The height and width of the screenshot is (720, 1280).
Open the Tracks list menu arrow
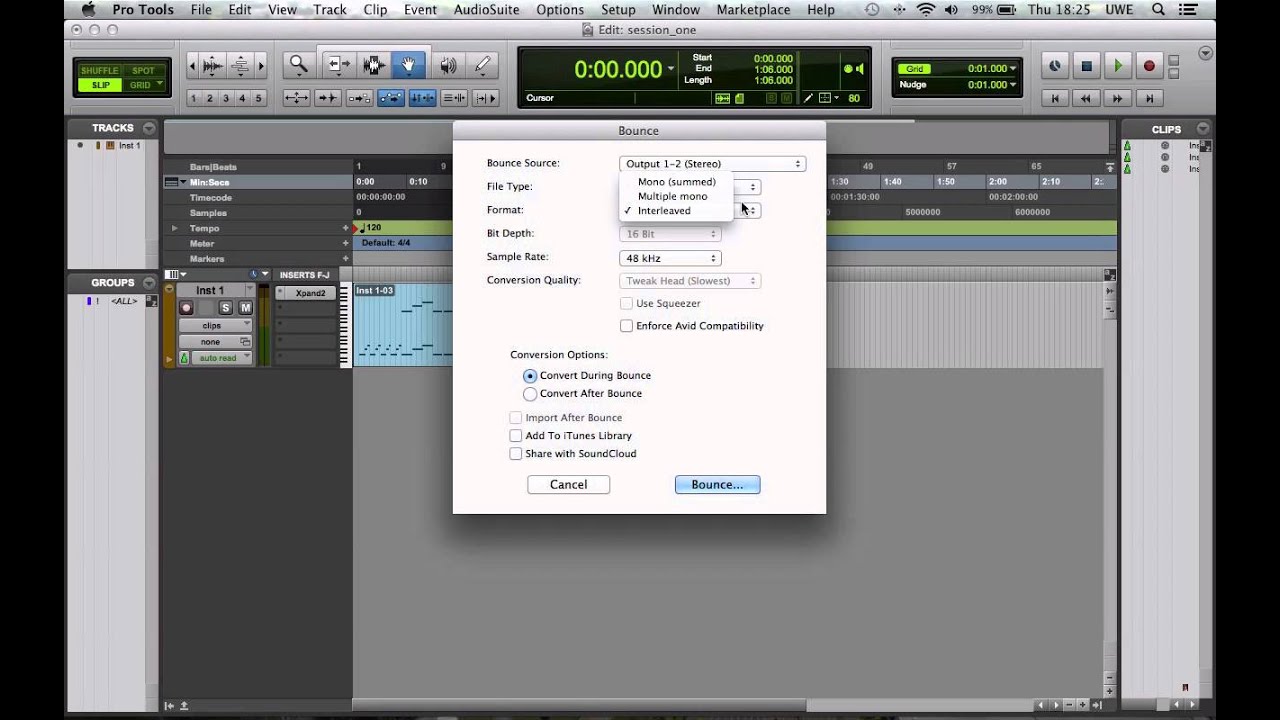[149, 128]
